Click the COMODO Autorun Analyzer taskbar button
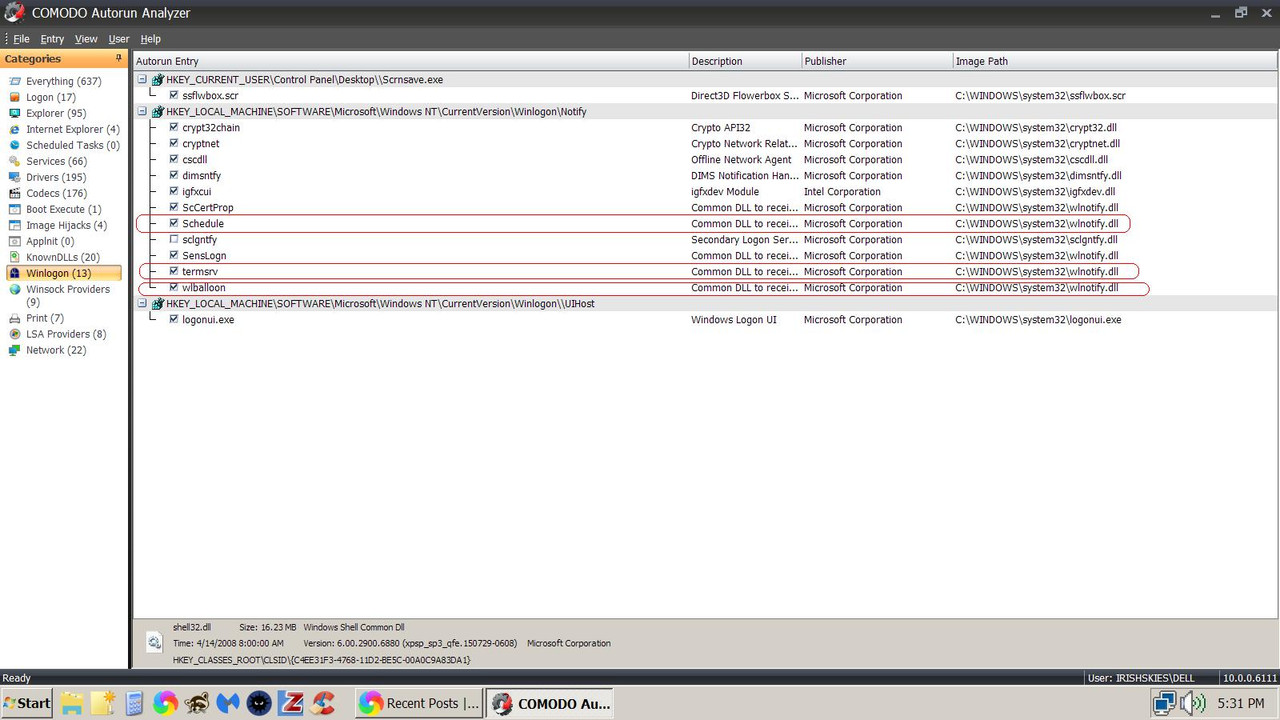The image size is (1280, 720). [x=551, y=703]
